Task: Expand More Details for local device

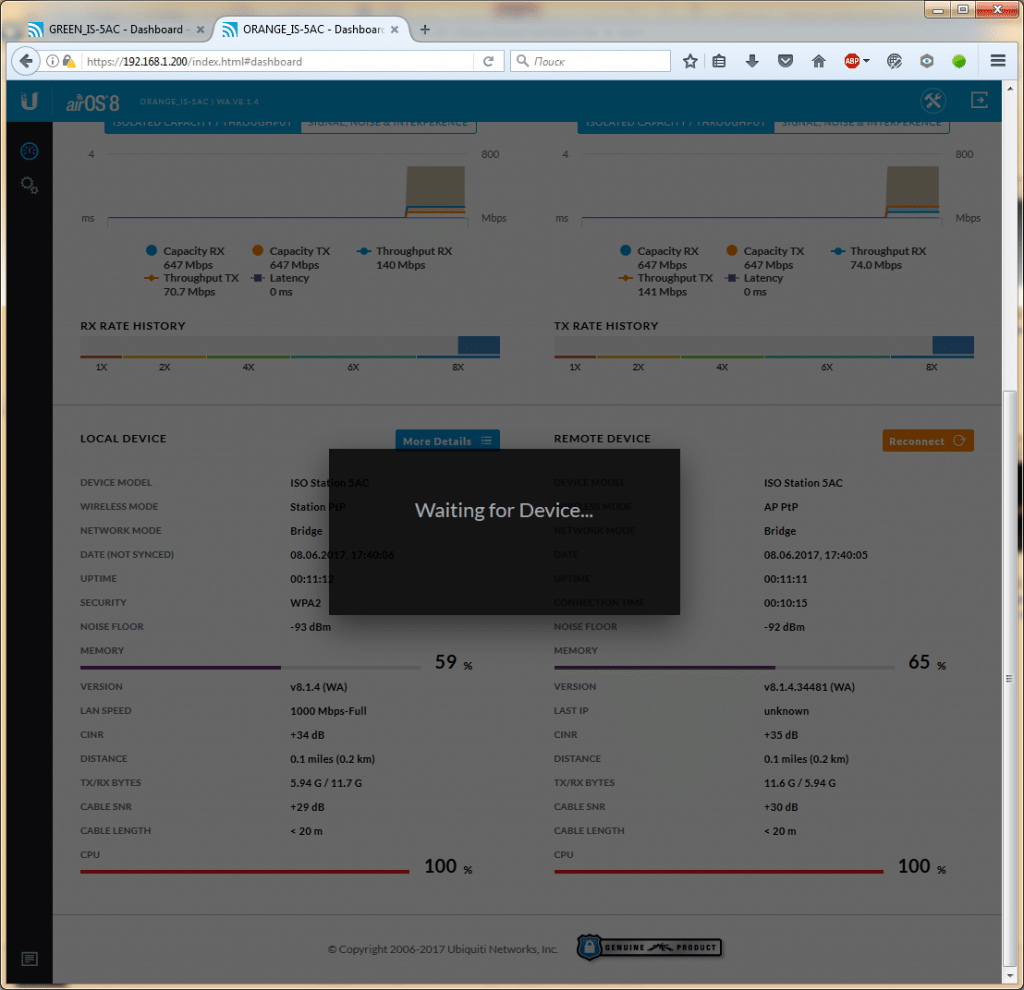Action: [447, 441]
